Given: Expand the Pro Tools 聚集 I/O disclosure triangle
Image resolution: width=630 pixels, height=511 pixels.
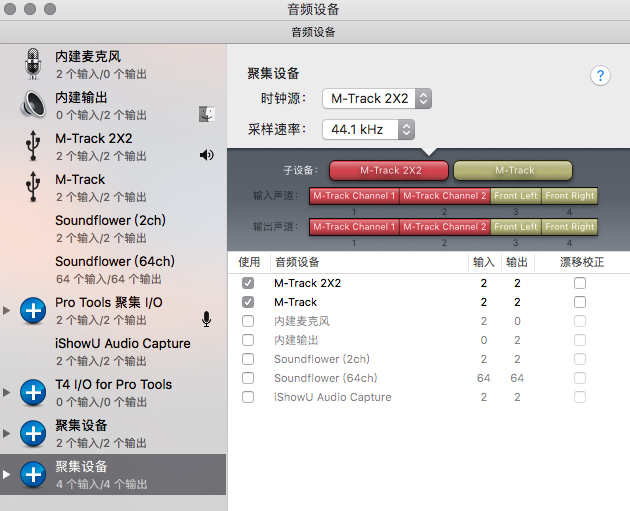Looking at the screenshot, I should coord(6,311).
